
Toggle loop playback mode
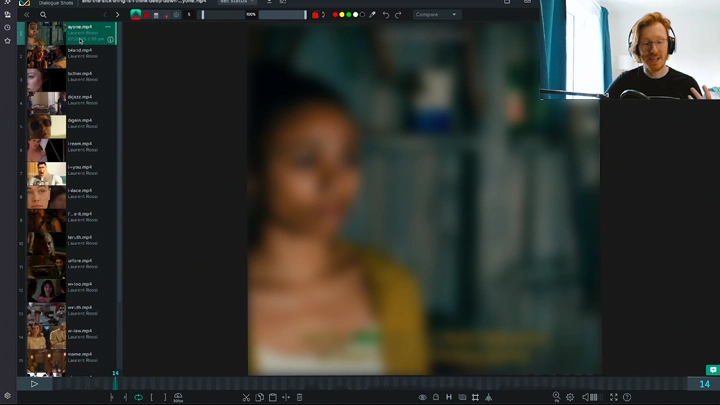(x=138, y=397)
